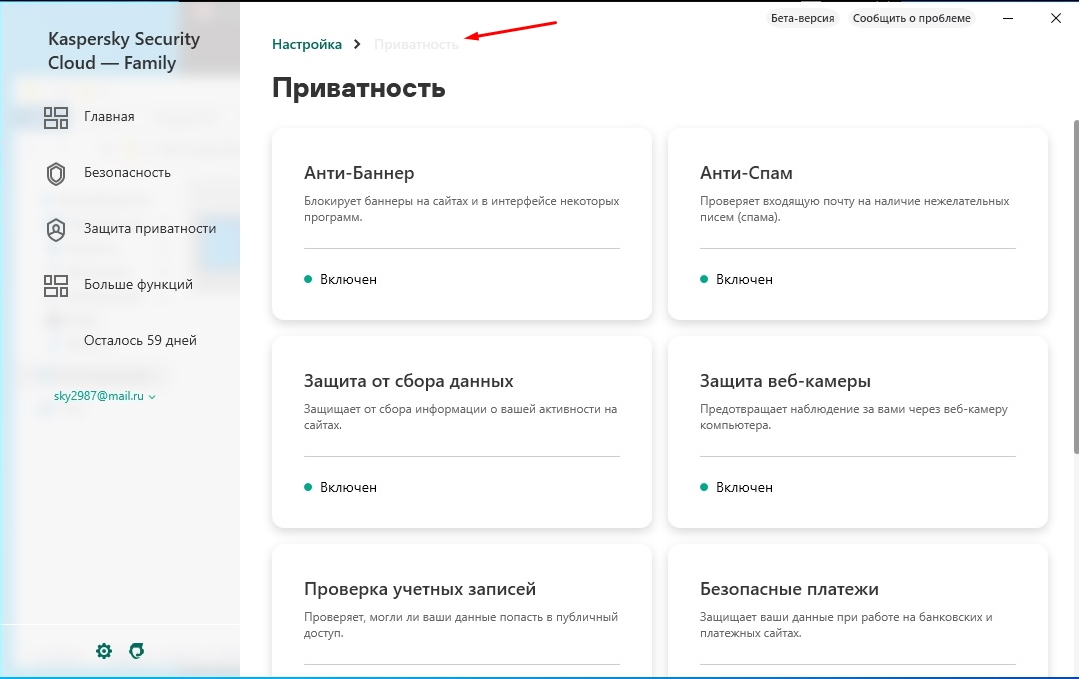Click the faded Приватность breadcrumb item
The width and height of the screenshot is (1079, 679).
(x=416, y=44)
